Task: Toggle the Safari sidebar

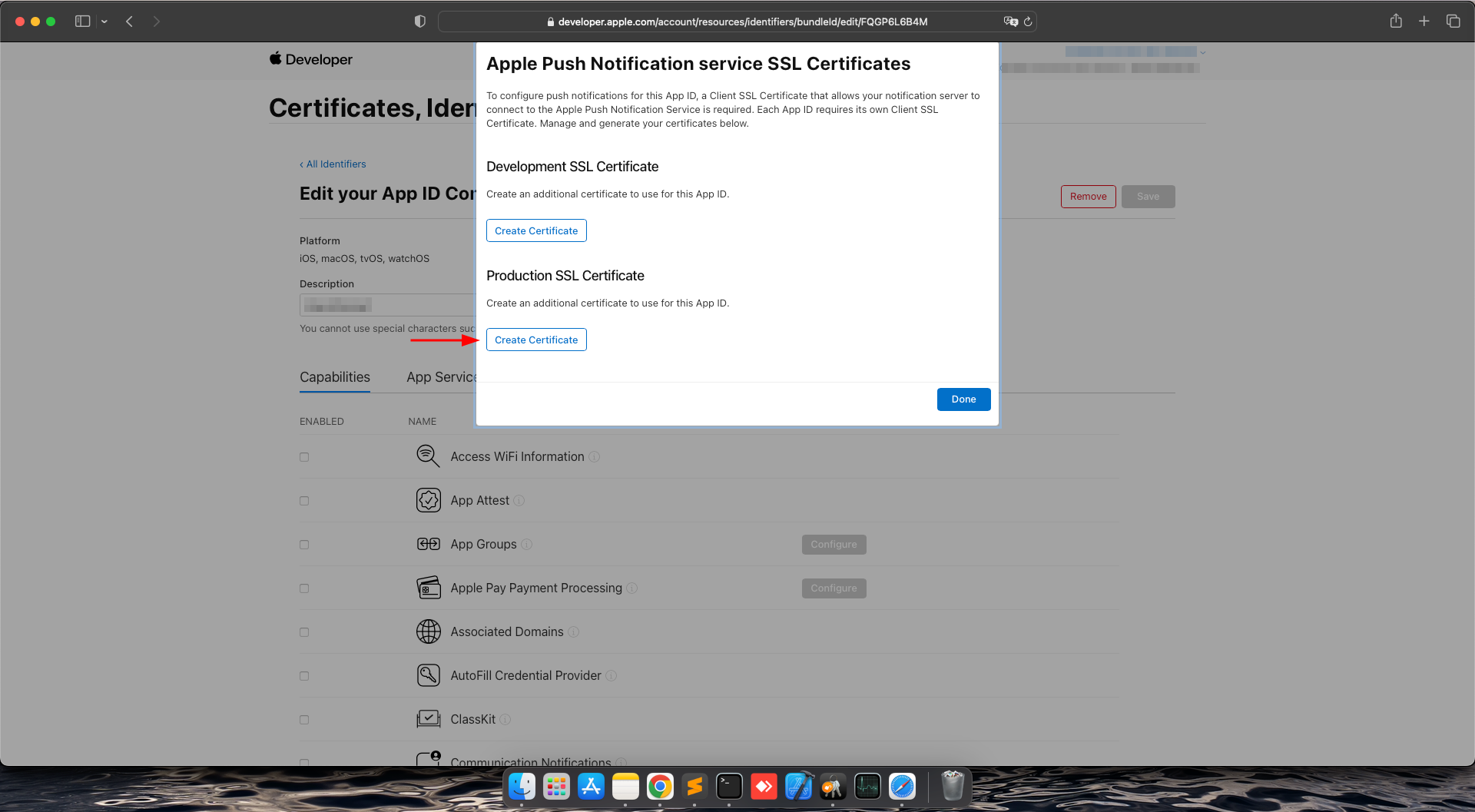Action: coord(82,22)
